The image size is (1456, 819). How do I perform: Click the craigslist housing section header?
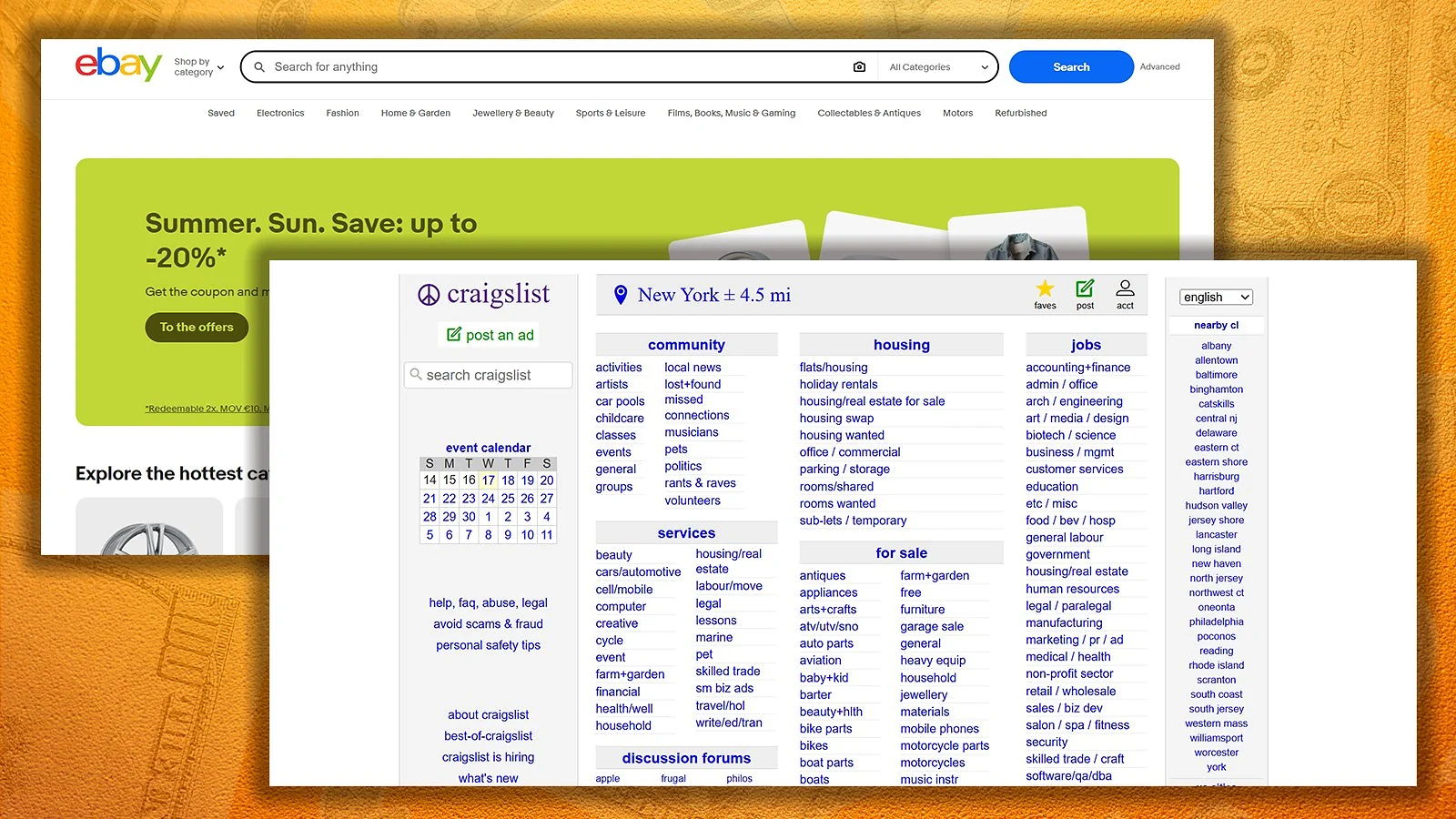[x=901, y=345]
